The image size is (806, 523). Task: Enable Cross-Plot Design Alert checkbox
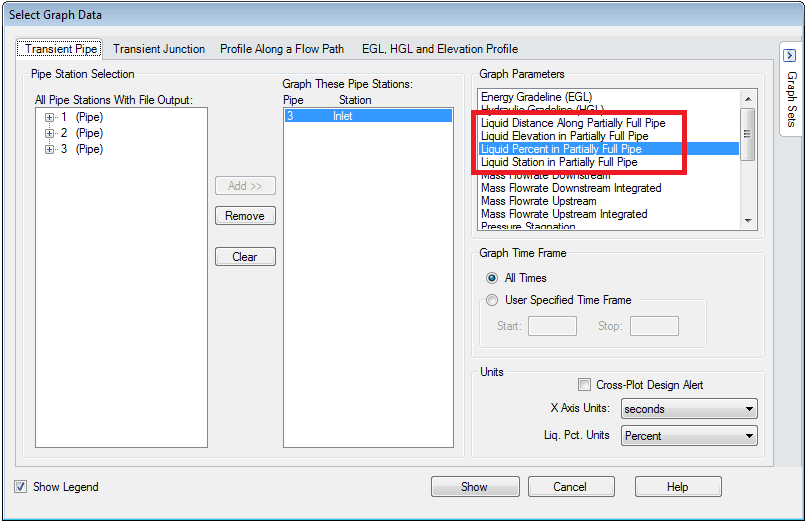click(x=584, y=385)
